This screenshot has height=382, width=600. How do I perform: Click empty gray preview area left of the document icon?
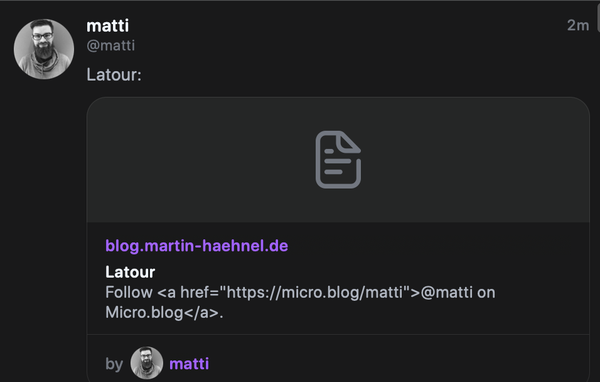tap(201, 160)
